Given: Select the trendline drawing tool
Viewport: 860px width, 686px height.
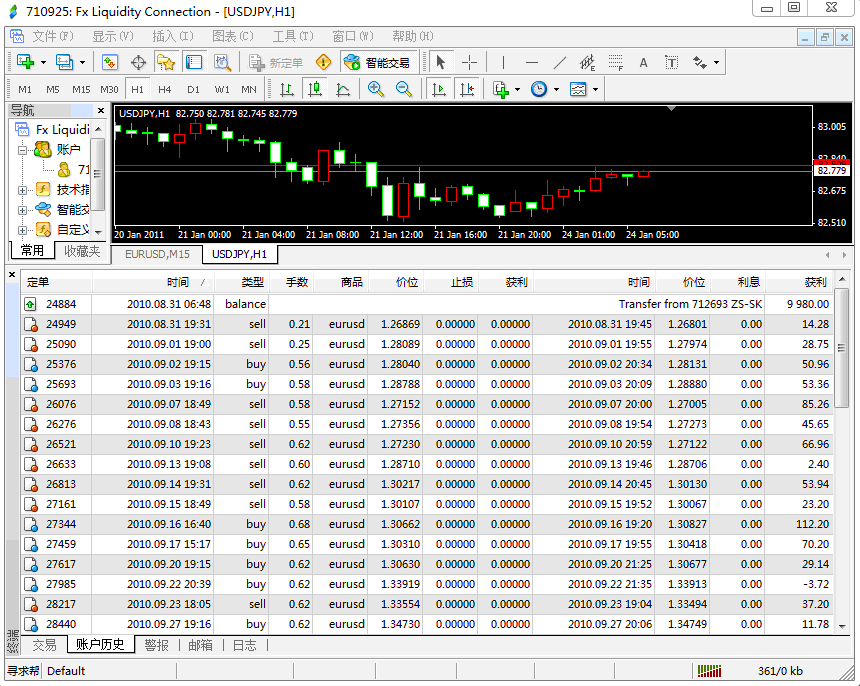Looking at the screenshot, I should (560, 62).
